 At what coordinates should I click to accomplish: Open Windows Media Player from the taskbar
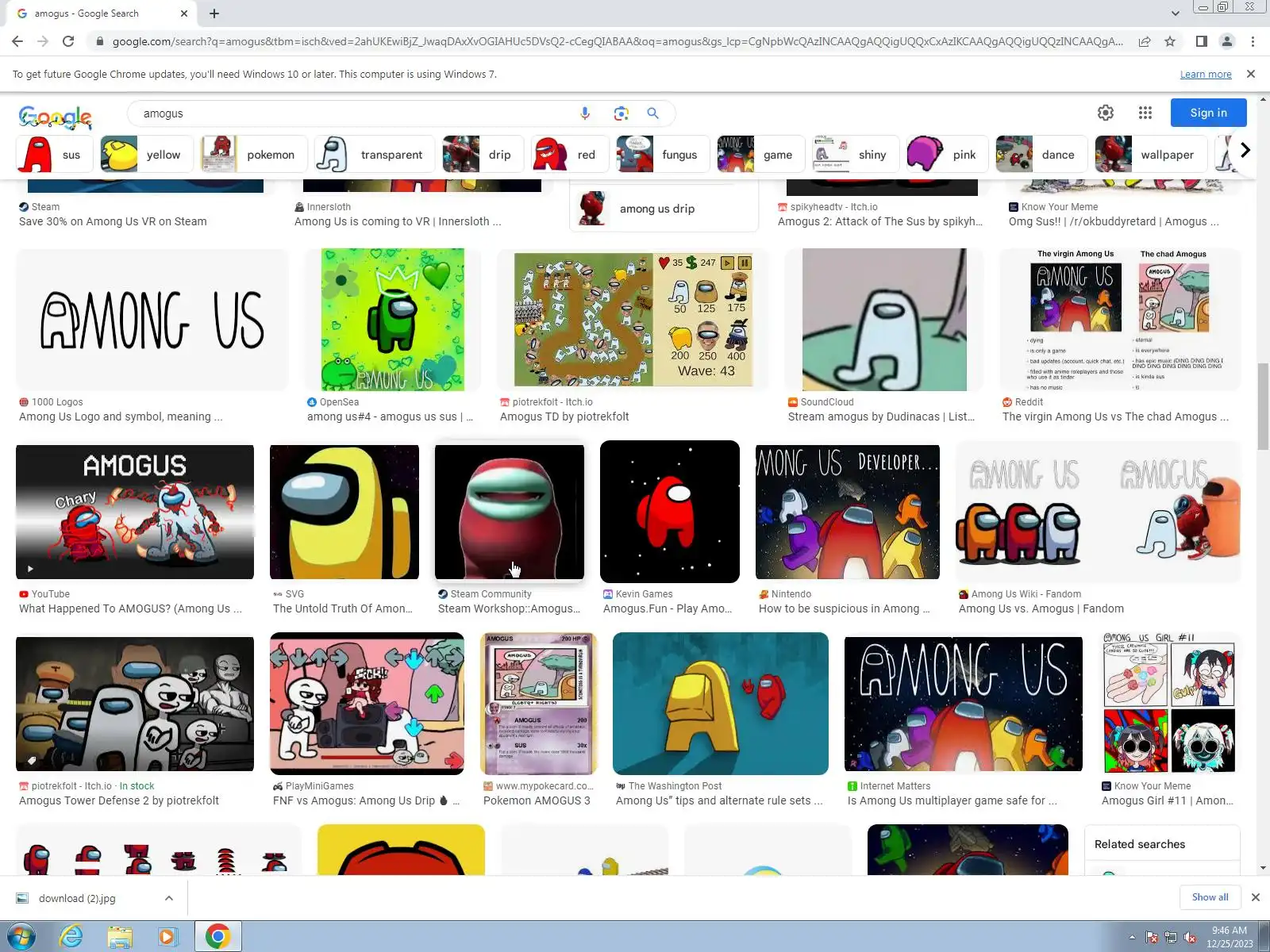167,937
